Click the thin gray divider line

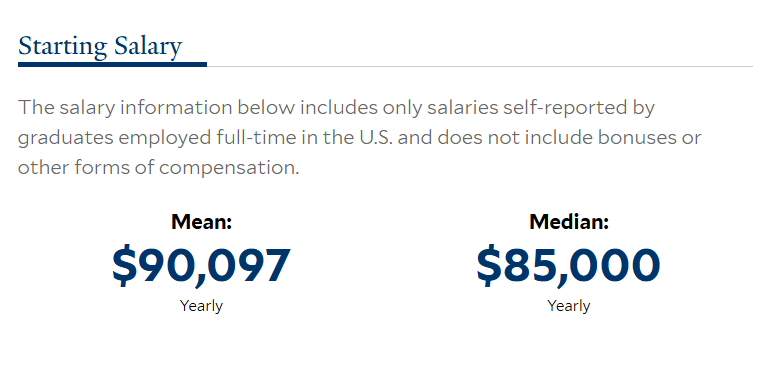coord(479,66)
